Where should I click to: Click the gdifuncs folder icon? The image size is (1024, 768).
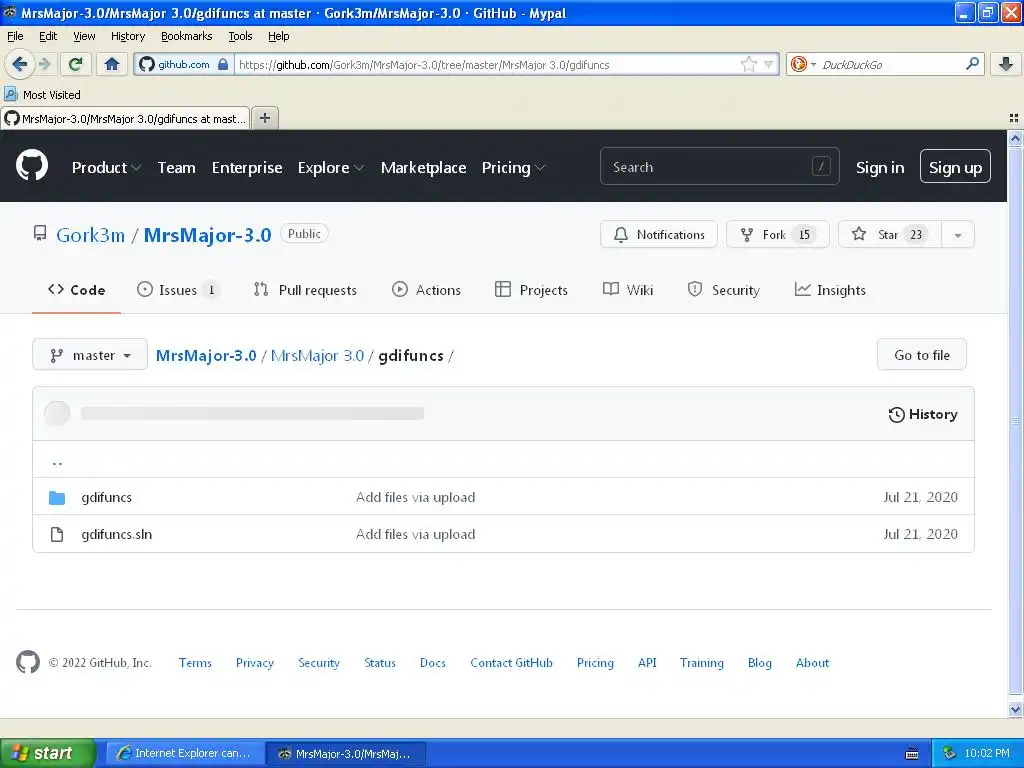point(57,498)
